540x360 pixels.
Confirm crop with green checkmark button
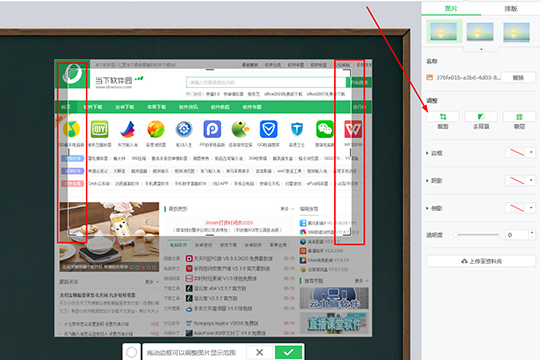(288, 352)
